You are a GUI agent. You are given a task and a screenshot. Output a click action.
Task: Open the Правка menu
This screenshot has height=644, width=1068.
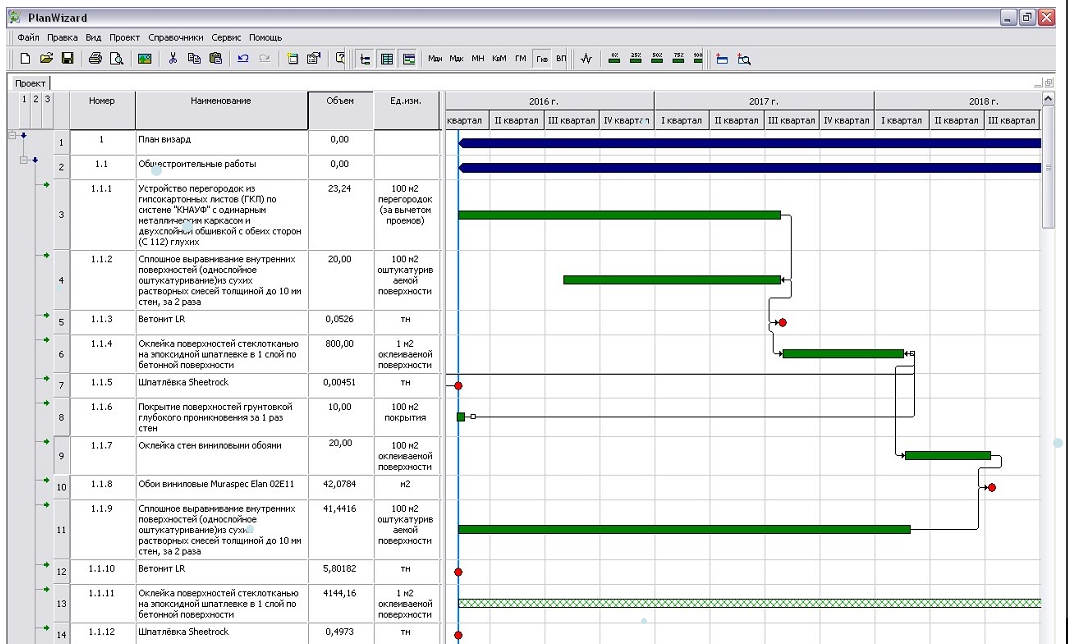(x=62, y=37)
